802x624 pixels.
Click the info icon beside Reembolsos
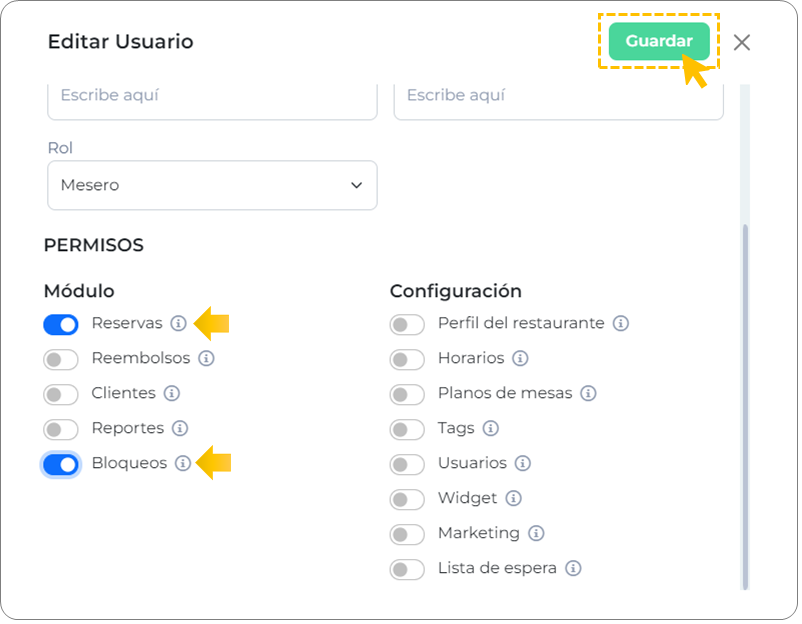click(x=206, y=358)
